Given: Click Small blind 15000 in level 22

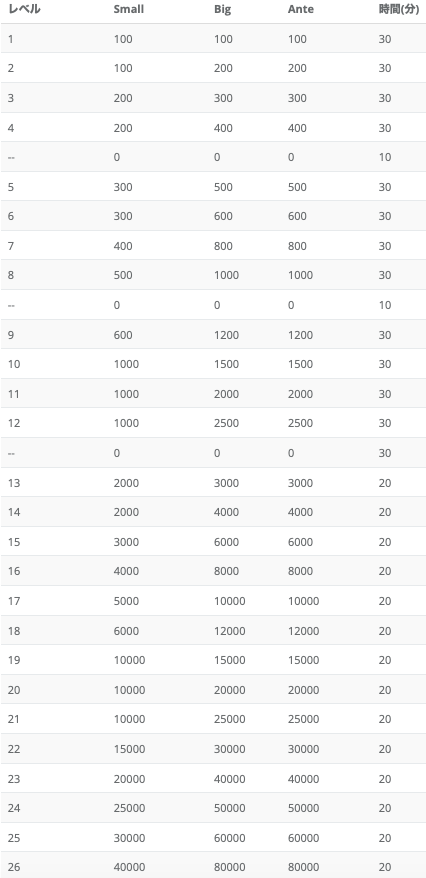Looking at the screenshot, I should (129, 749).
